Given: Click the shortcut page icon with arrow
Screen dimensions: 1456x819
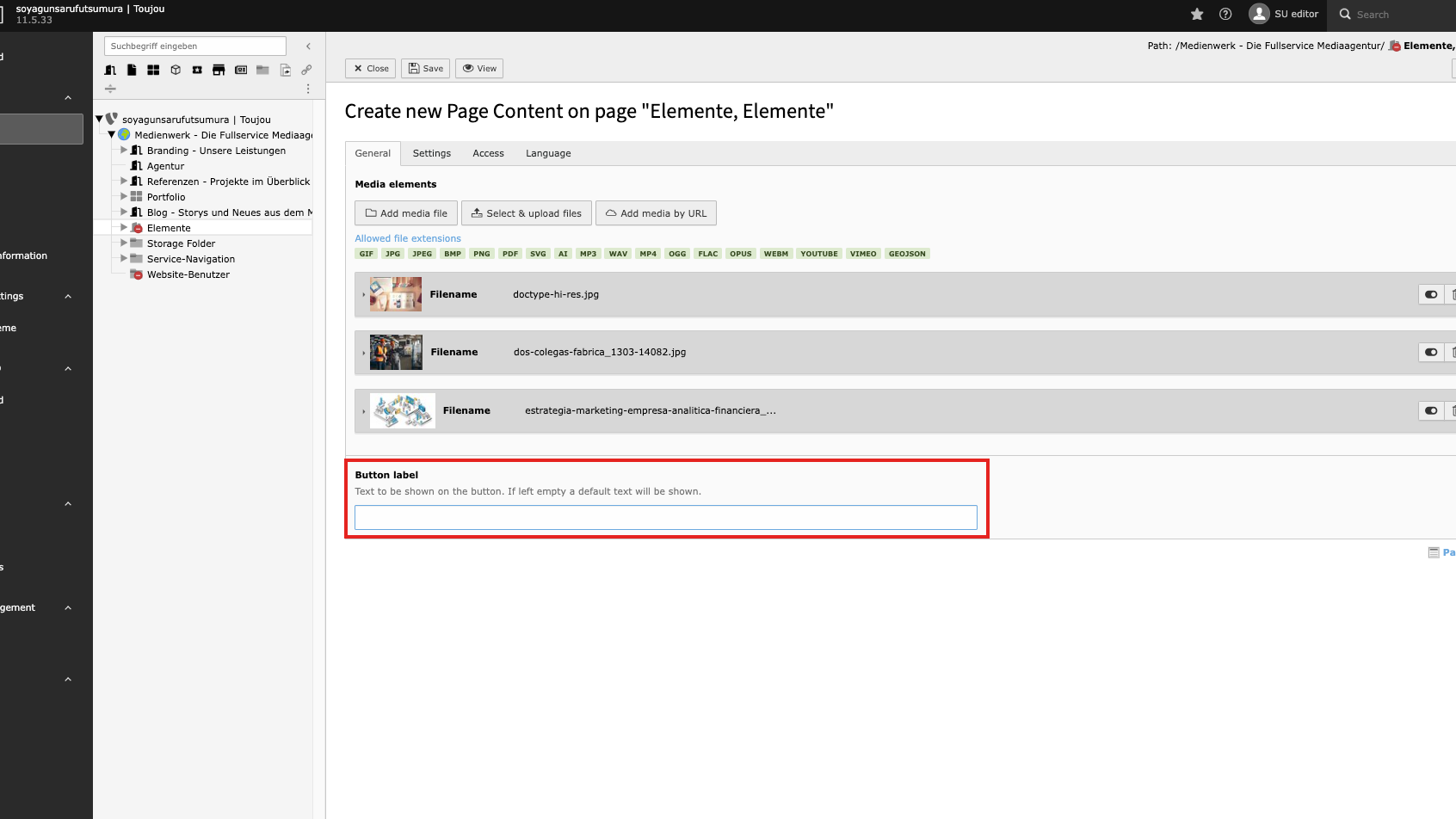Looking at the screenshot, I should pos(285,70).
